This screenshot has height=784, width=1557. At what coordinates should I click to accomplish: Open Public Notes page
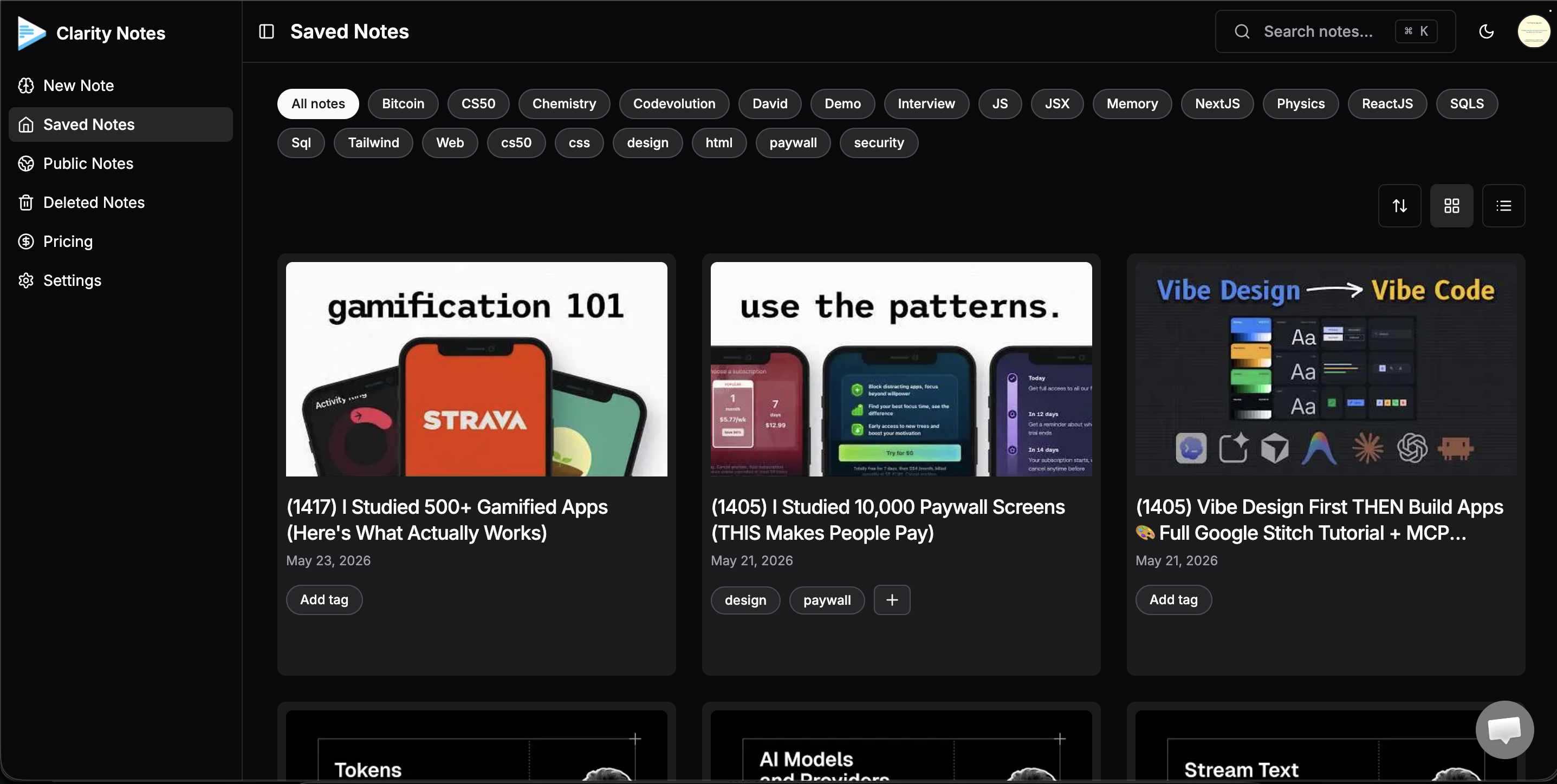(x=121, y=164)
